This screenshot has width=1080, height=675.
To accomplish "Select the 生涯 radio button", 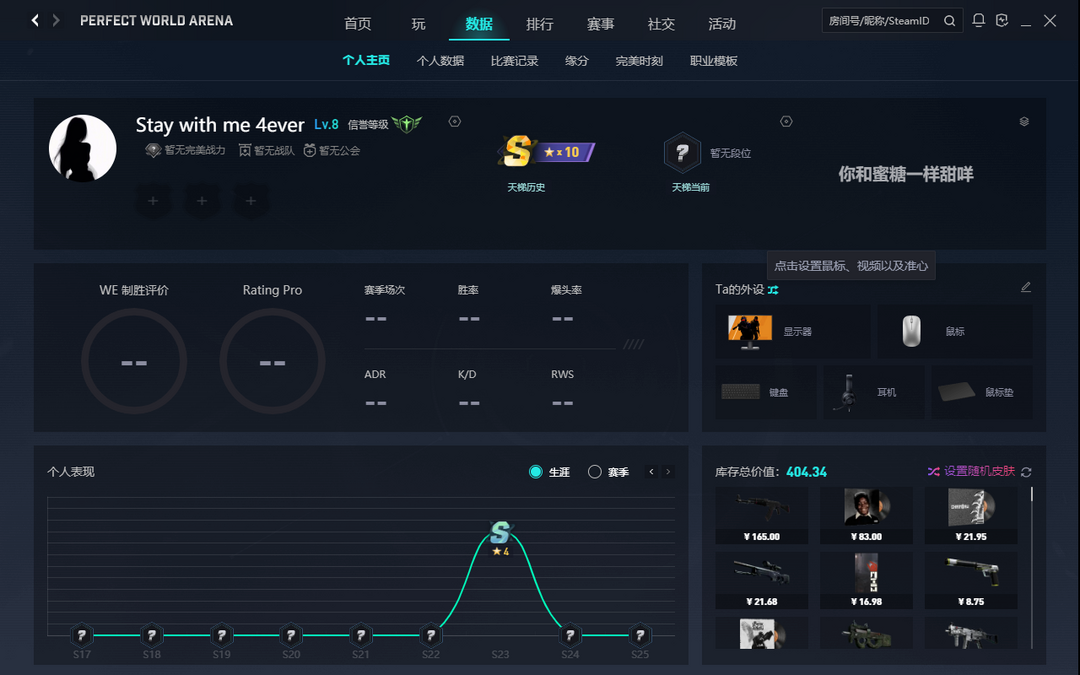I will coord(535,472).
